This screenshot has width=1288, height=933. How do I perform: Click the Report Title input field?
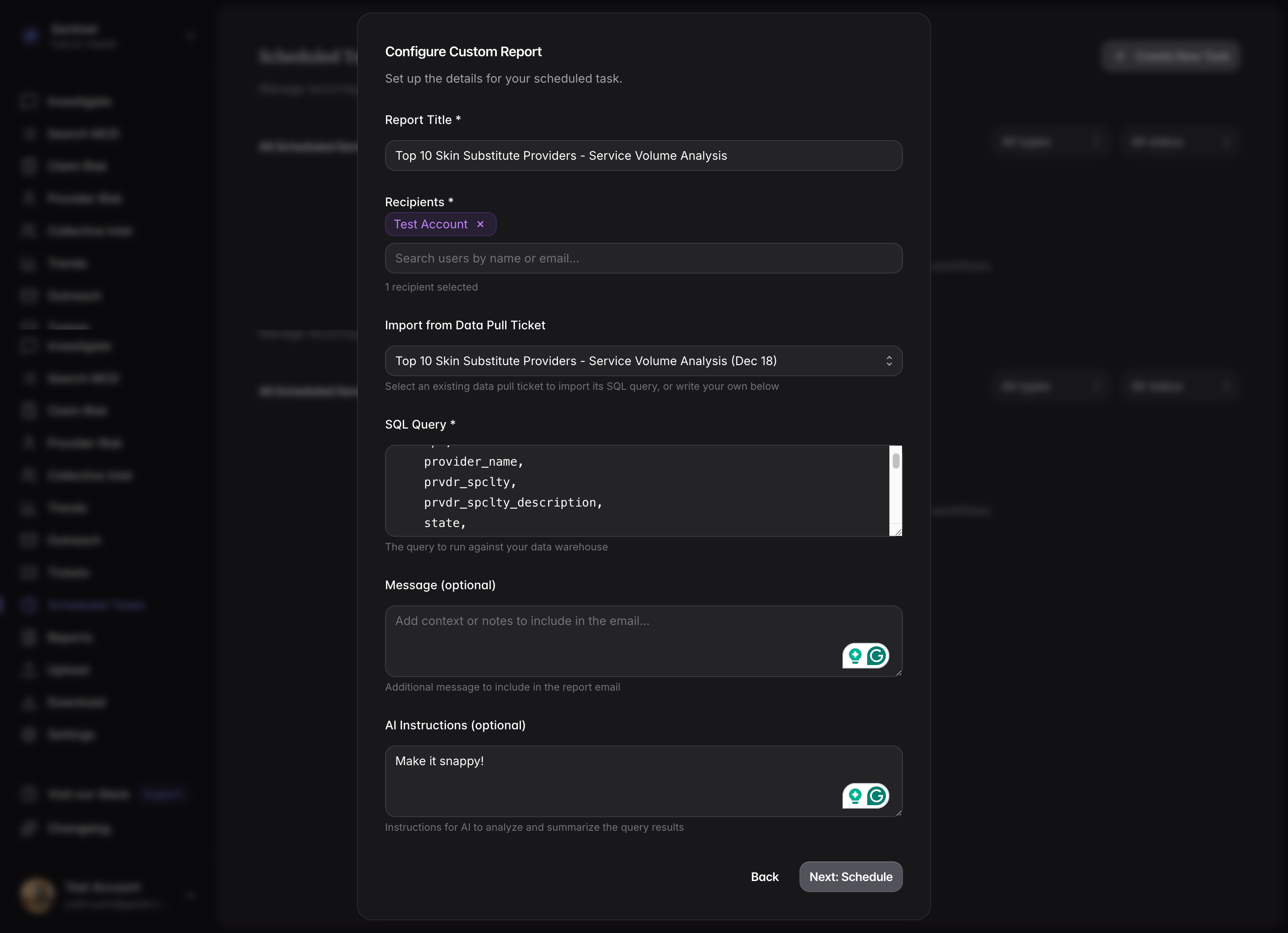pos(643,155)
